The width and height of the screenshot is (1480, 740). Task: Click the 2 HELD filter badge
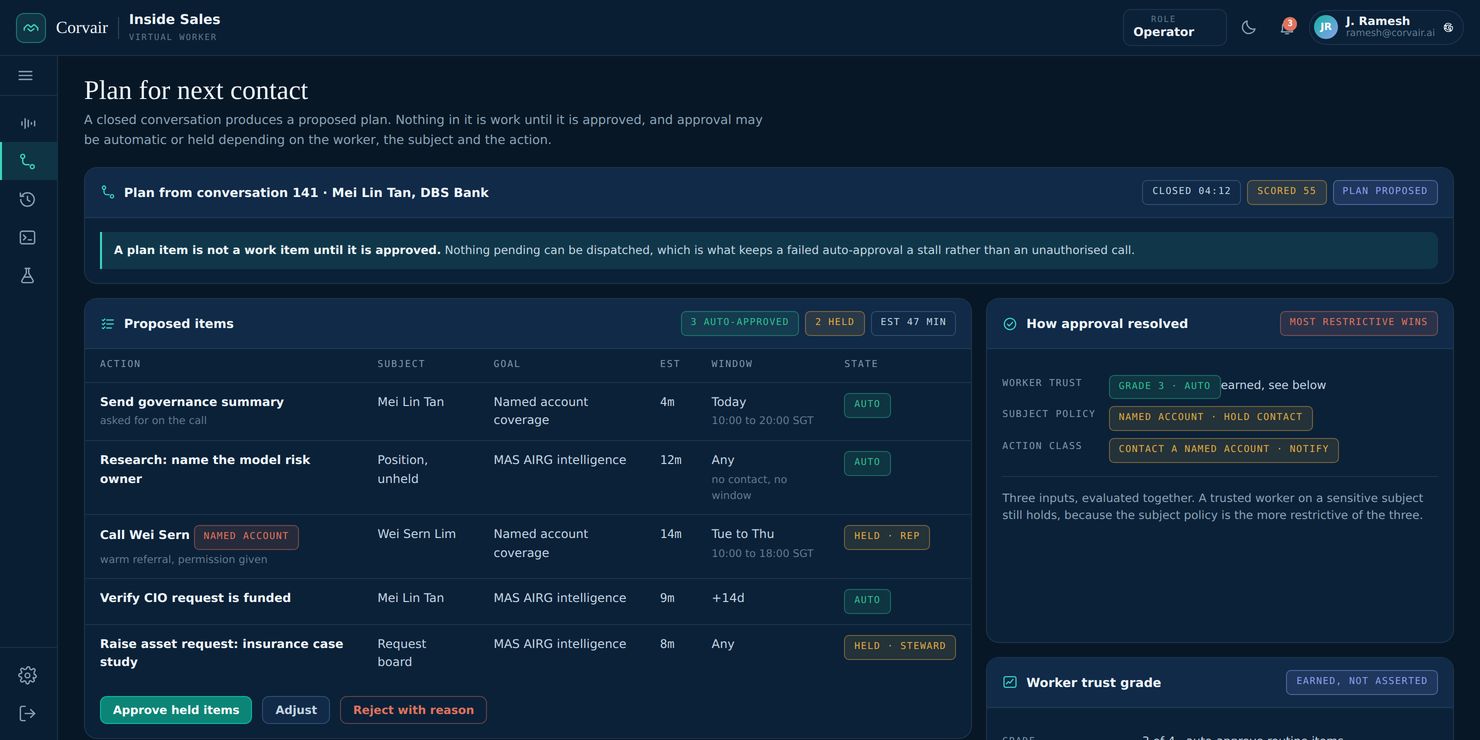[834, 323]
